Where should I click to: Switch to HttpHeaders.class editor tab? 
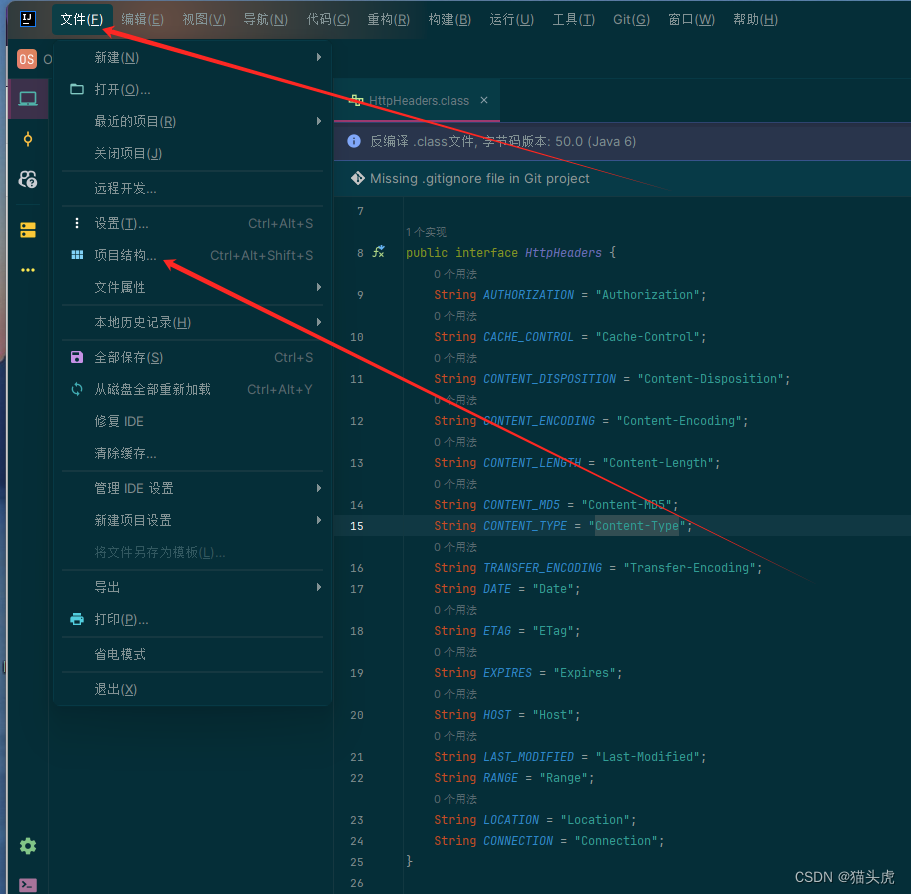click(x=418, y=100)
